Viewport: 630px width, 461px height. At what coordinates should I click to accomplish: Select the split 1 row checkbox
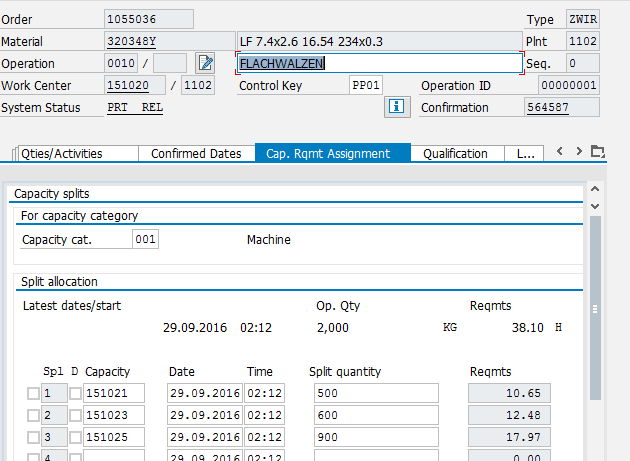tap(33, 393)
